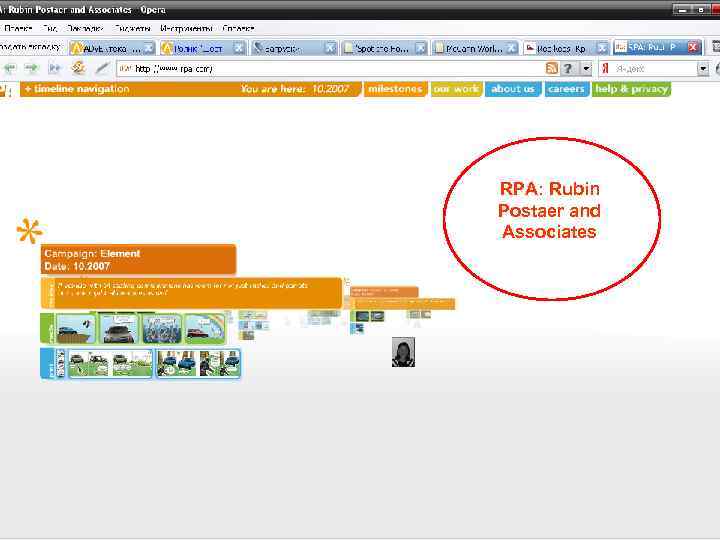Click the blue row label tab
Image resolution: width=720 pixels, height=540 pixels.
[x=47, y=363]
